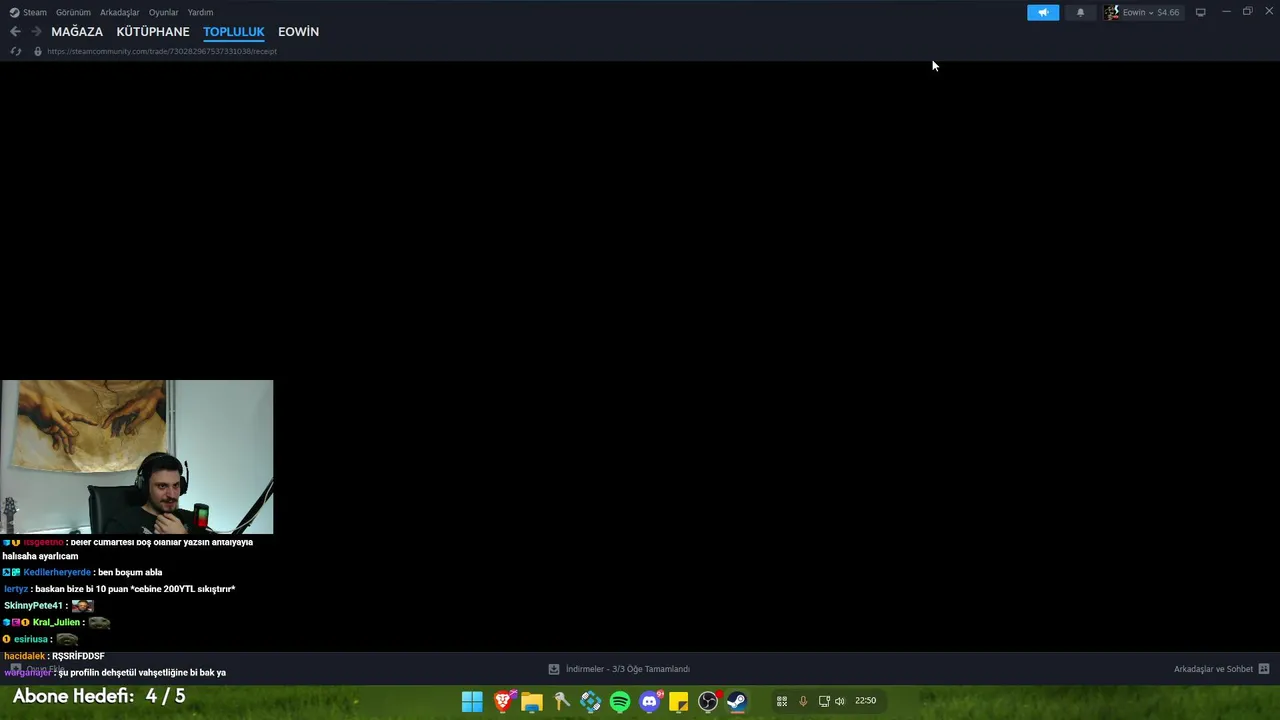
Task: Click hacidalek username in chat
Action: (x=23, y=656)
